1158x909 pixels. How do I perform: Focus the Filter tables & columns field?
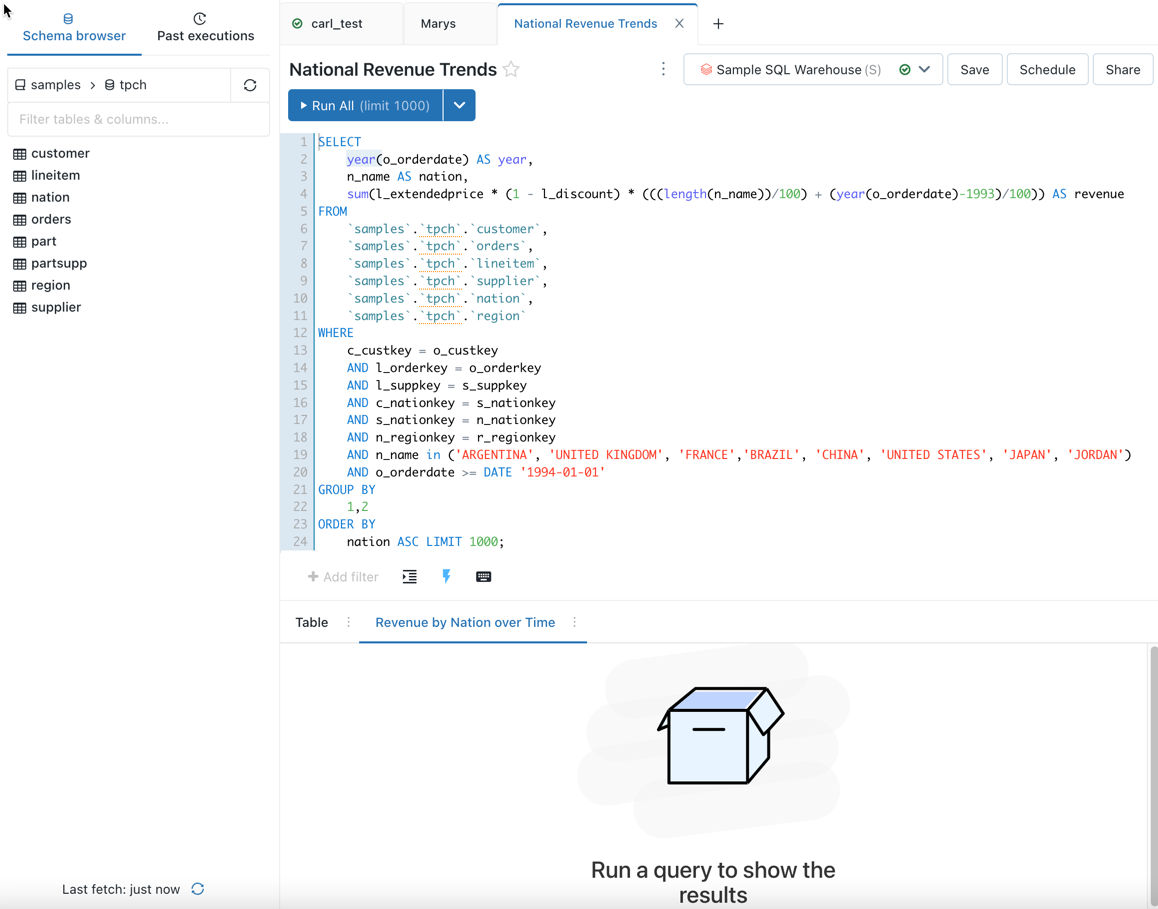[138, 119]
